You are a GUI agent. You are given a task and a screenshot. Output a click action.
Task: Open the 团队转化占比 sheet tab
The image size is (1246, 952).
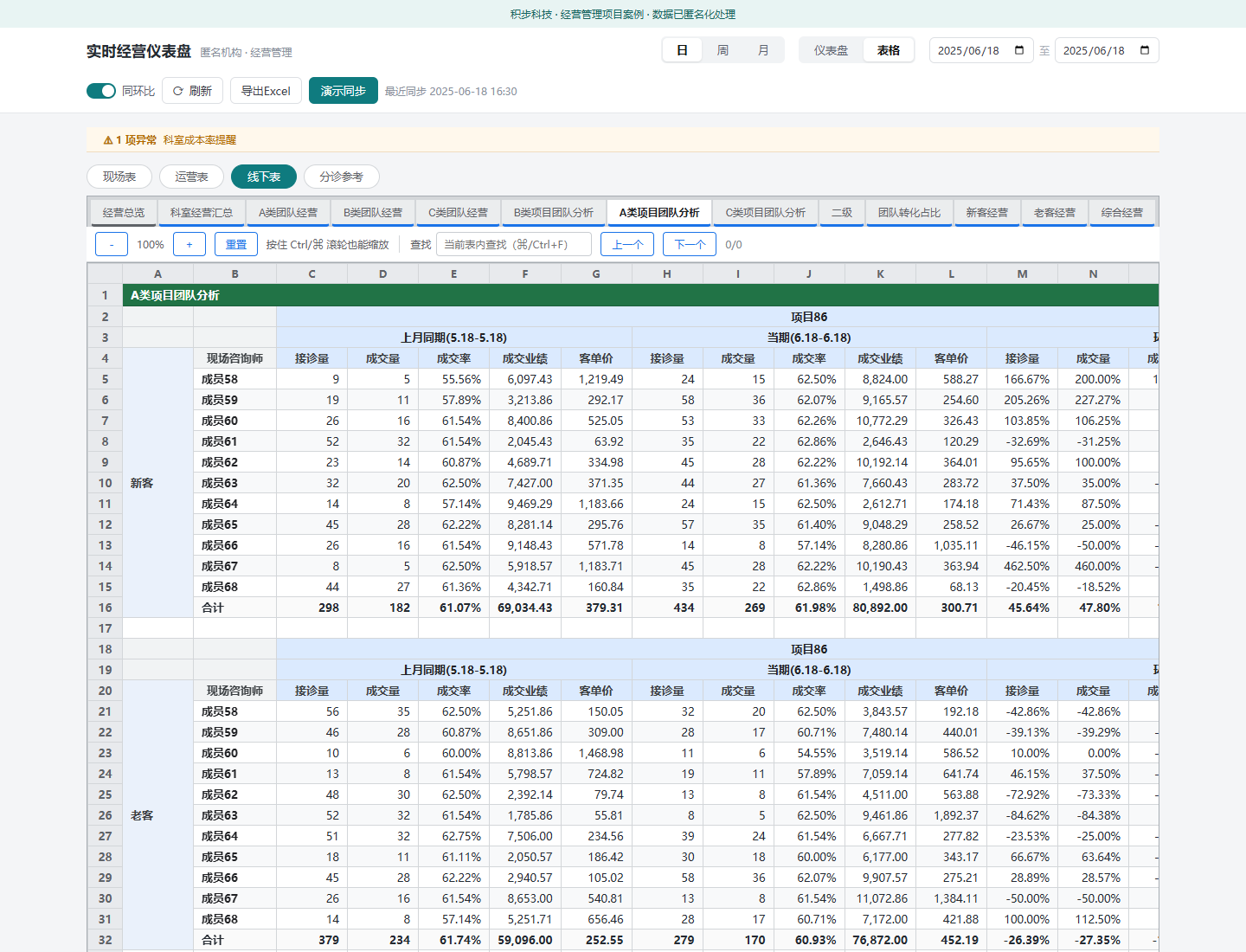coord(909,213)
